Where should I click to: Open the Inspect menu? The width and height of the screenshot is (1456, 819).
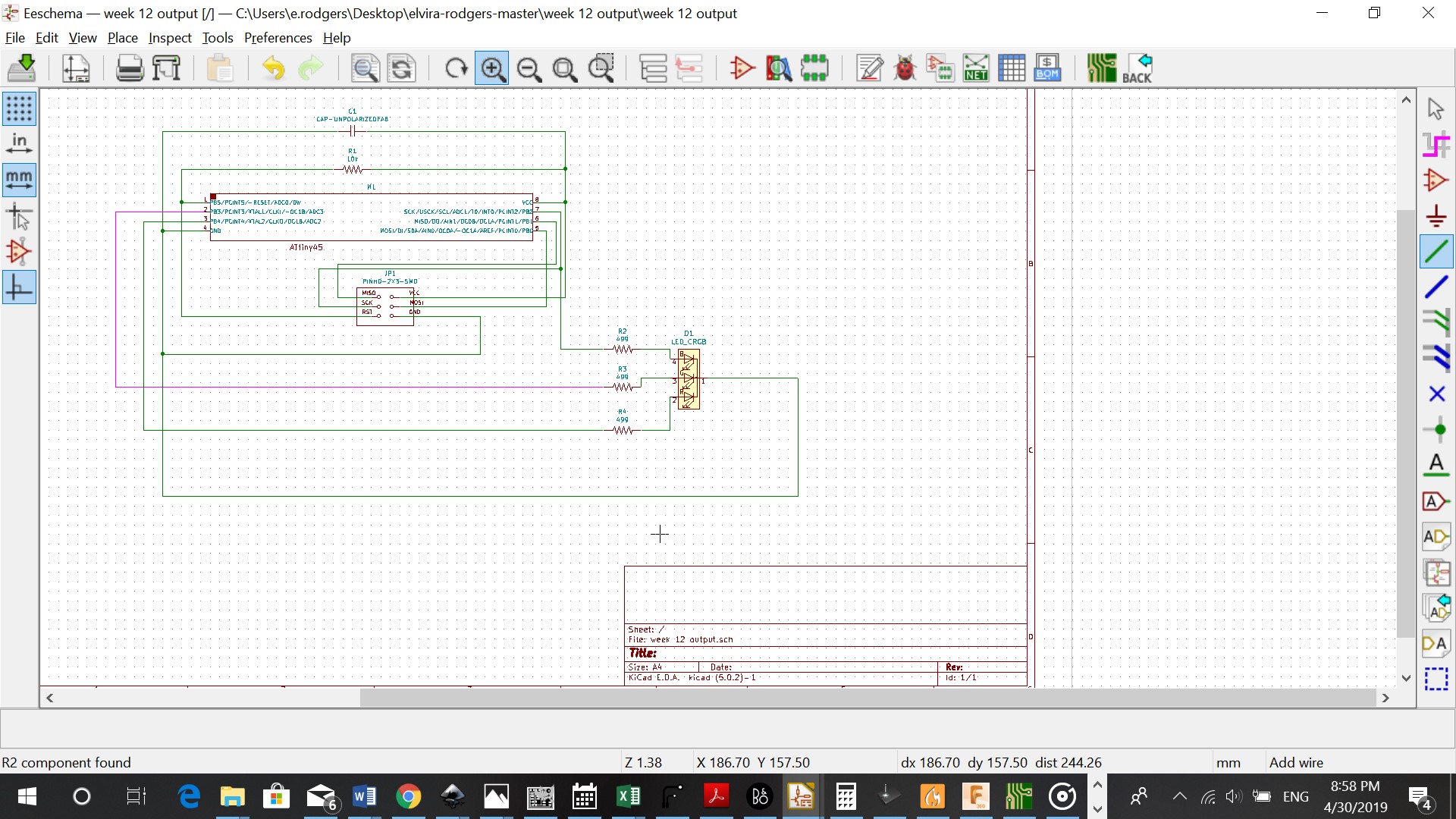[170, 38]
